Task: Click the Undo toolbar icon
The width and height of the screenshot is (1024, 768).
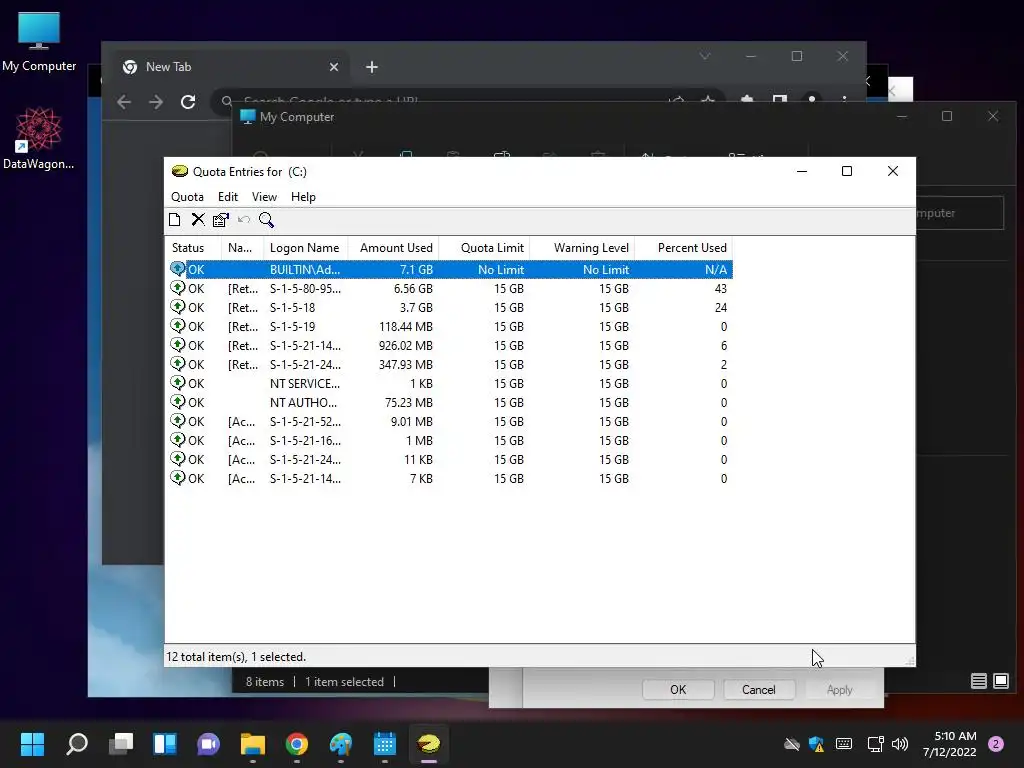Action: pos(244,220)
